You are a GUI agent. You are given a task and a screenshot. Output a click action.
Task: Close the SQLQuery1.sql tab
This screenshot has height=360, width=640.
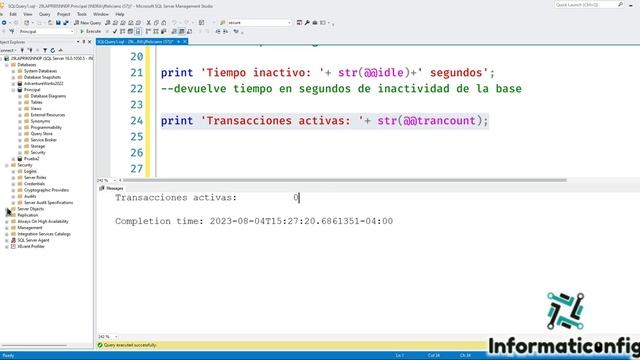(x=184, y=42)
